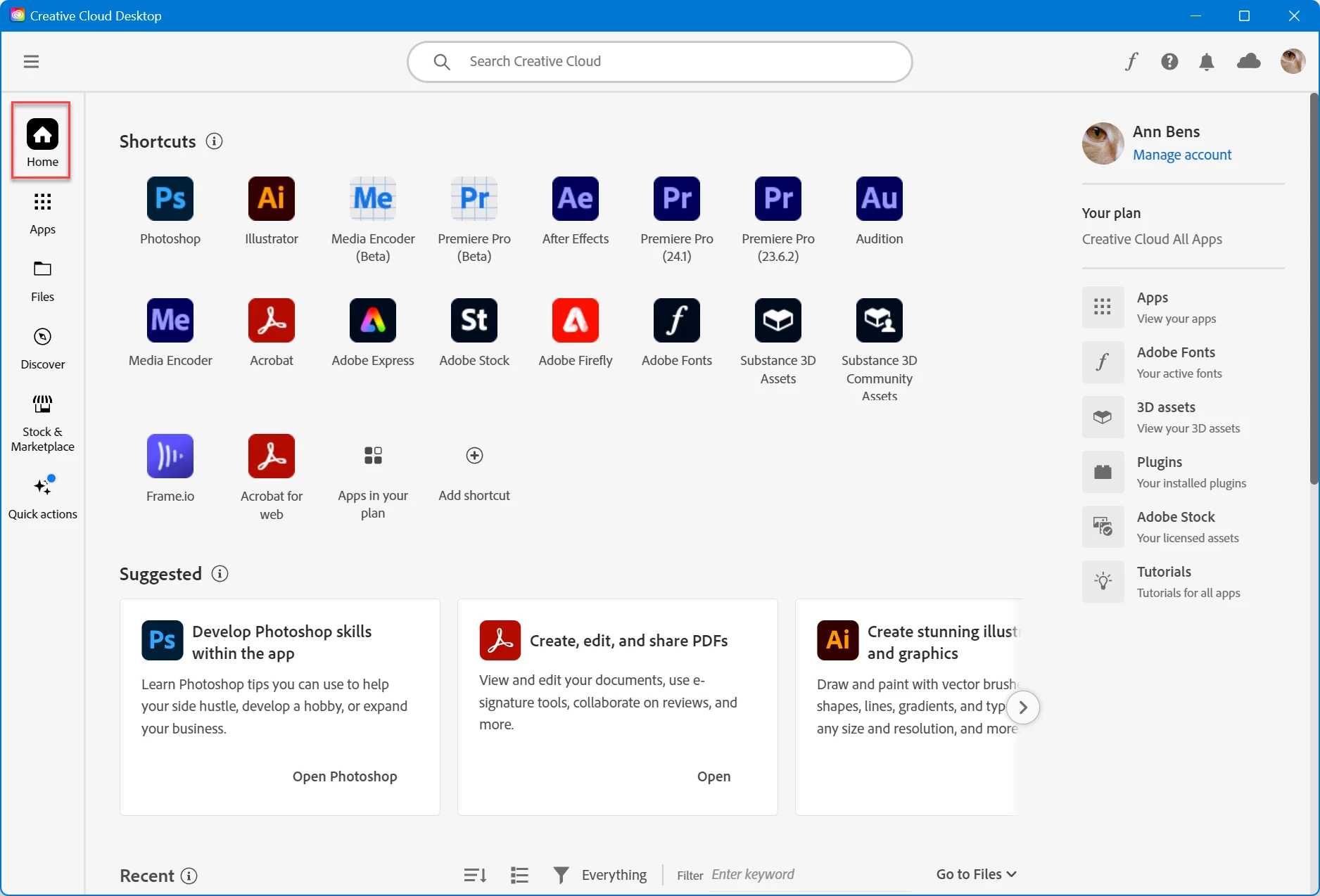Click Open Photoshop button
This screenshot has height=896, width=1320.
345,776
